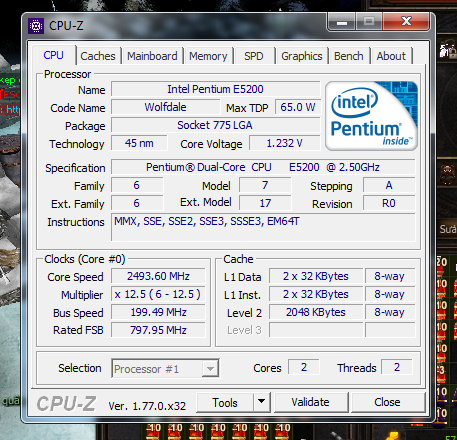Screen dimensions: 457x440
Task: Open the Processor #1 selection dropdown
Action: 165,369
